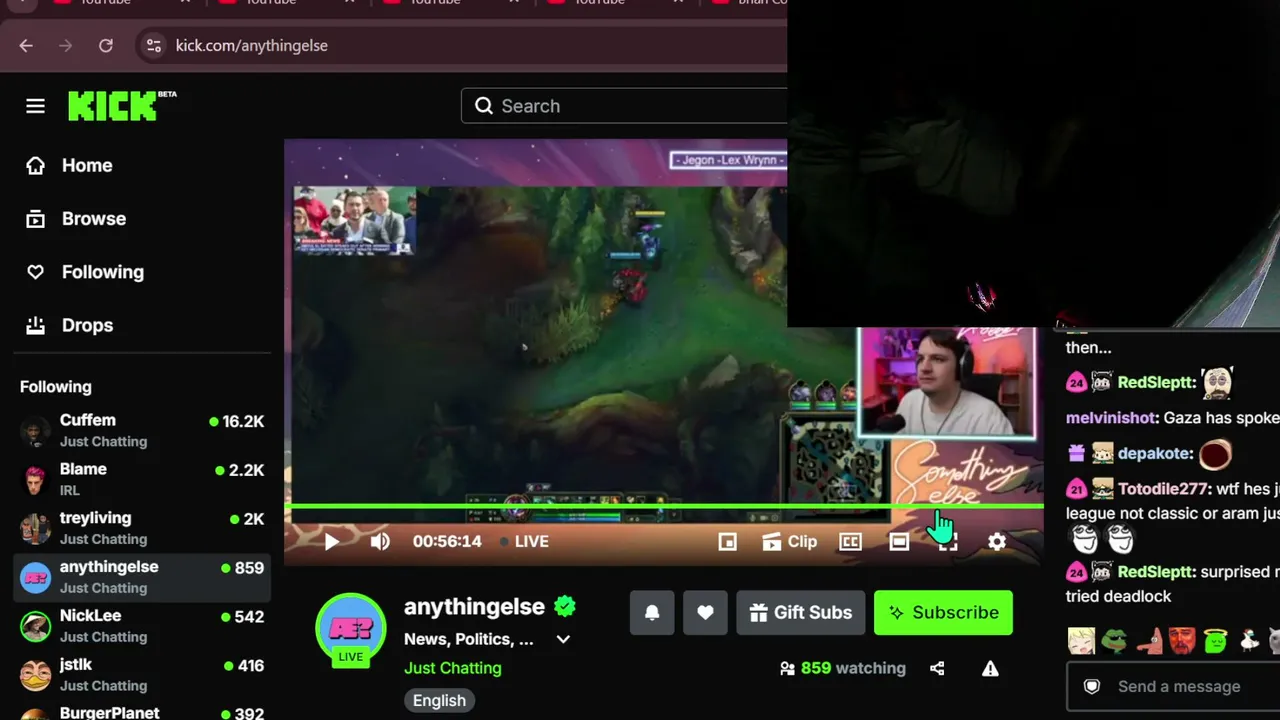The width and height of the screenshot is (1280, 720).
Task: Toggle notifications with the bell button
Action: coord(652,613)
